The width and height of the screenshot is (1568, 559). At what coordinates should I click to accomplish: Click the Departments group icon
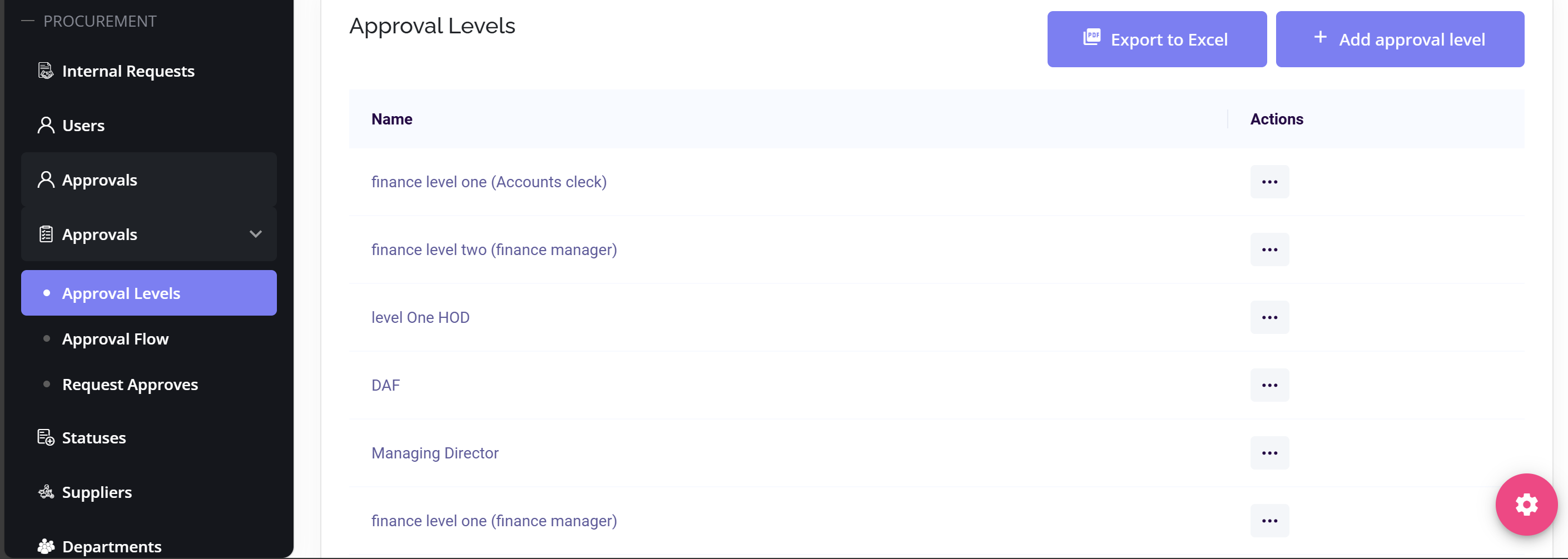(x=46, y=546)
